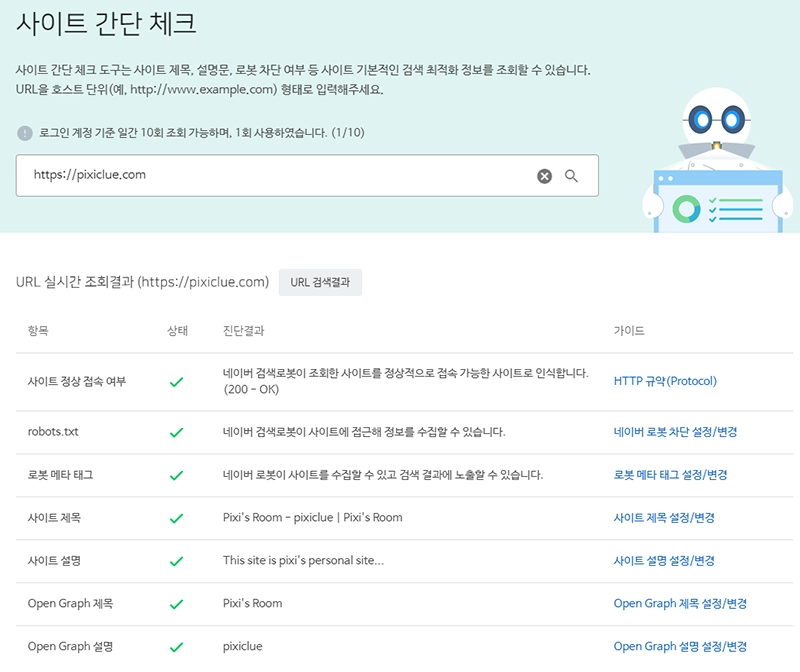Select the 사이트 정상 접속 여부 row label
800x672 pixels.
point(77,381)
